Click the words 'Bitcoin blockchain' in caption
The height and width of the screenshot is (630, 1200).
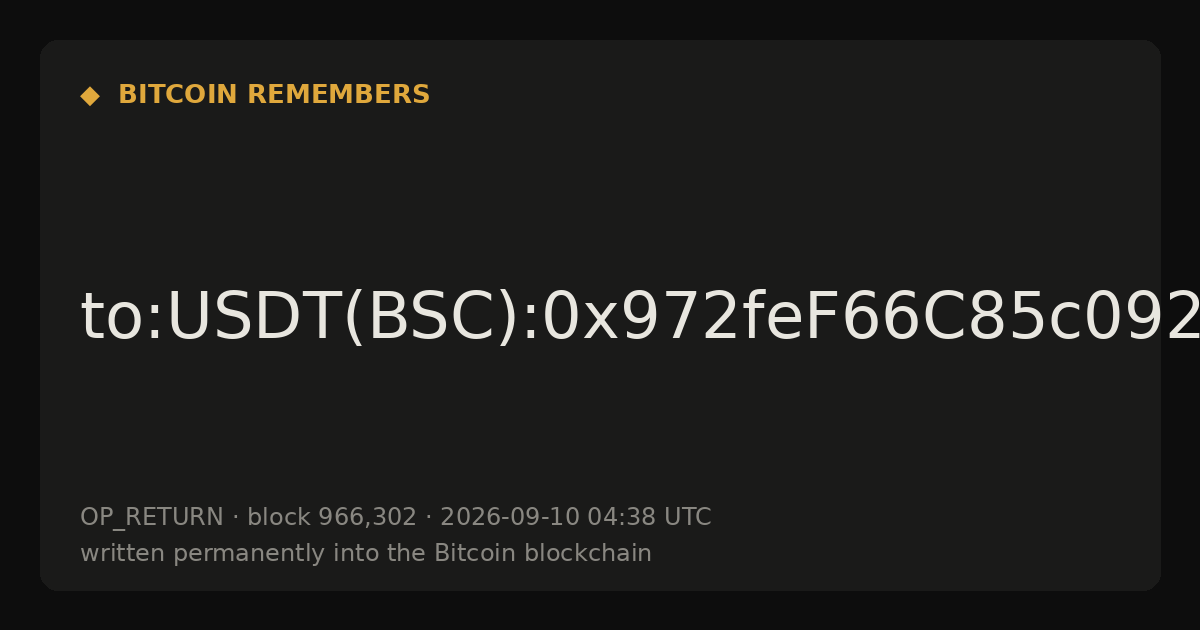pyautogui.click(x=543, y=554)
